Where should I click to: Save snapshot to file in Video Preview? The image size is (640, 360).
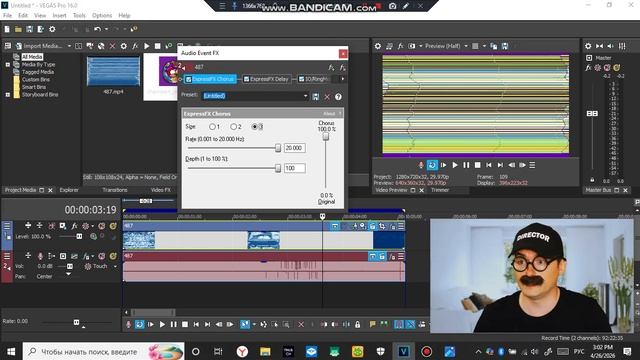(505, 46)
